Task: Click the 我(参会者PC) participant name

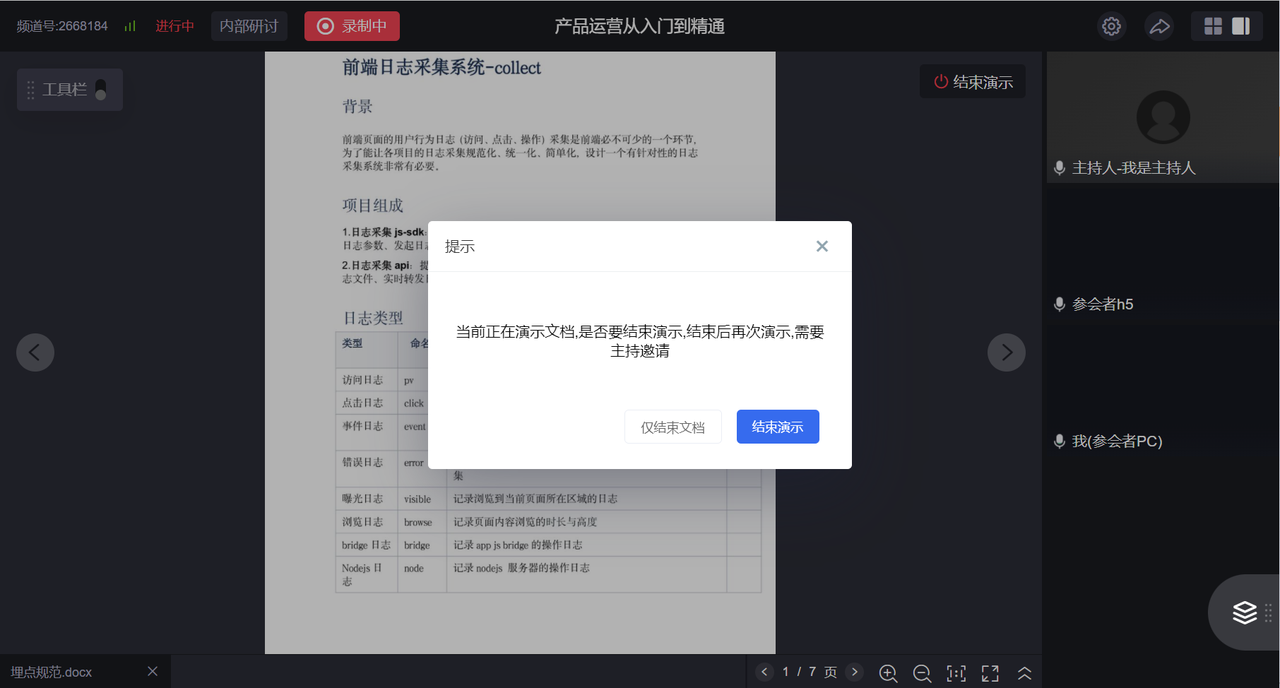Action: 1117,441
